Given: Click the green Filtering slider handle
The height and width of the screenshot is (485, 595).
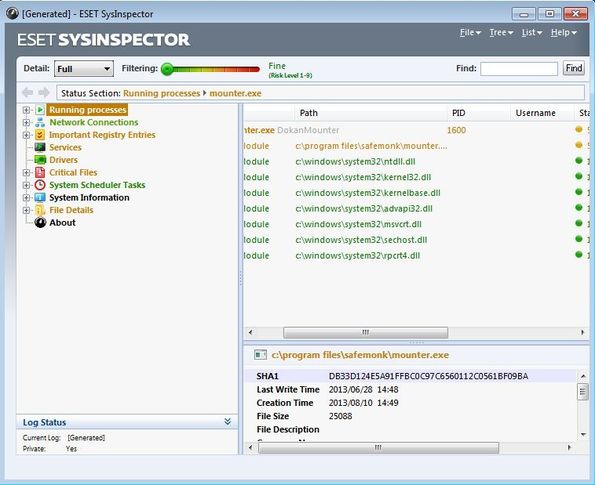Looking at the screenshot, I should point(167,69).
